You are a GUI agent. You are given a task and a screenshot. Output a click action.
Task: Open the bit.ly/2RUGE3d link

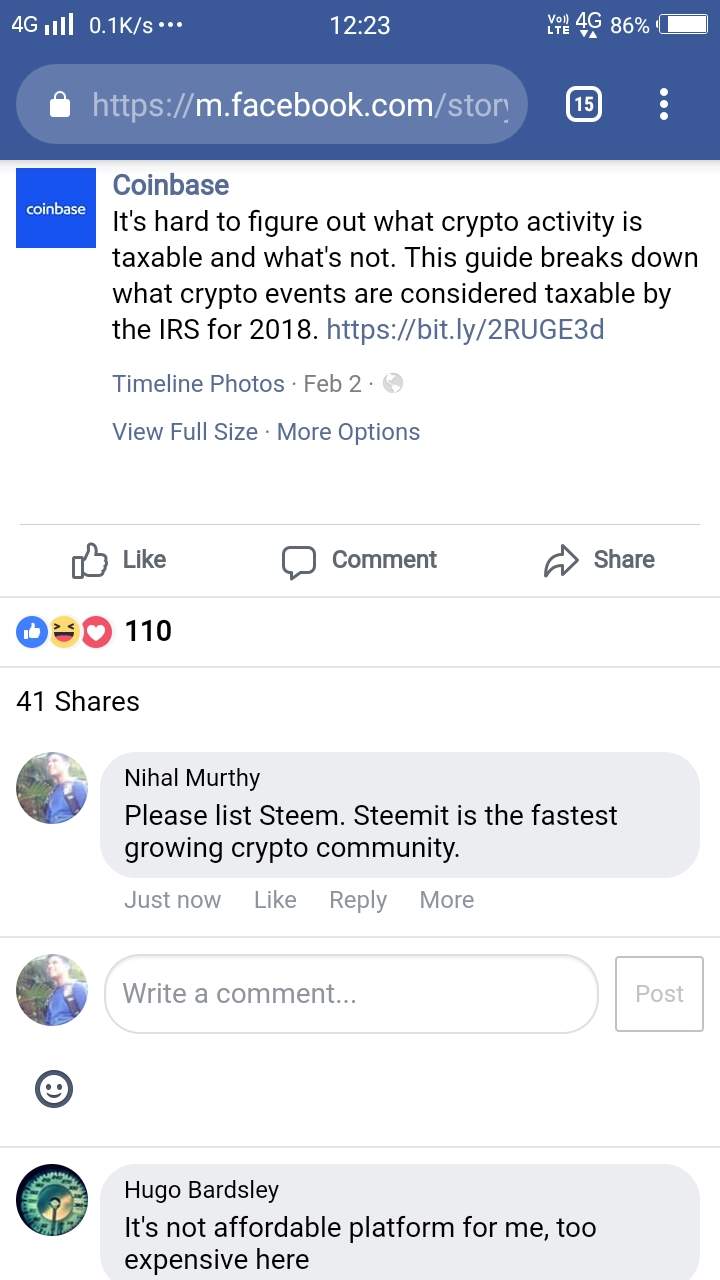coord(465,329)
